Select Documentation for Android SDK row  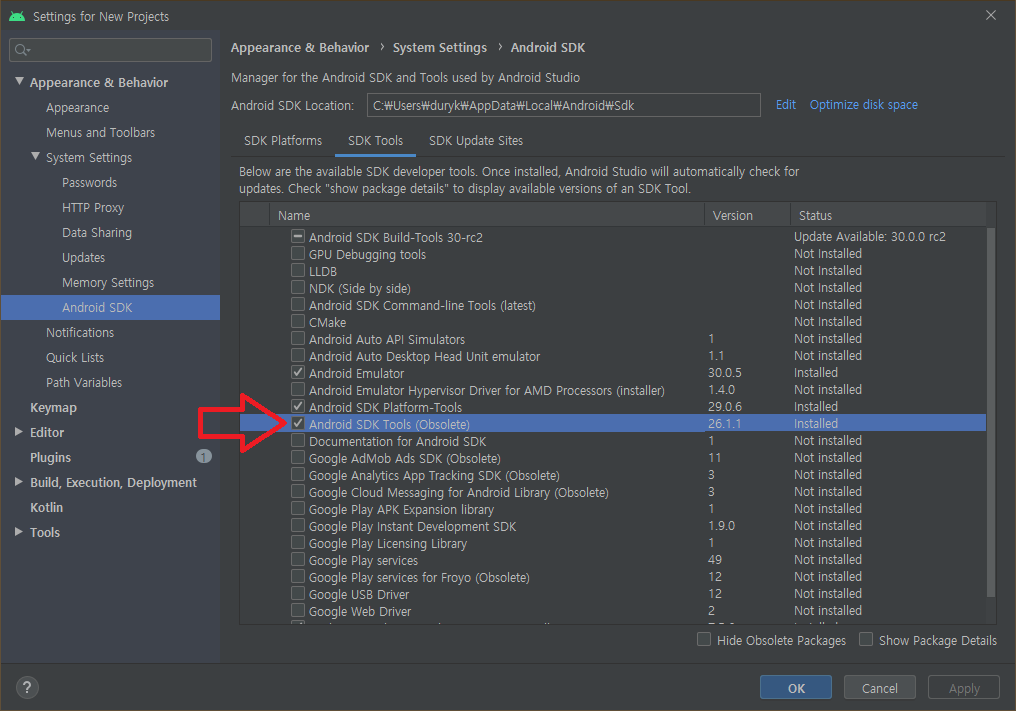click(612, 441)
